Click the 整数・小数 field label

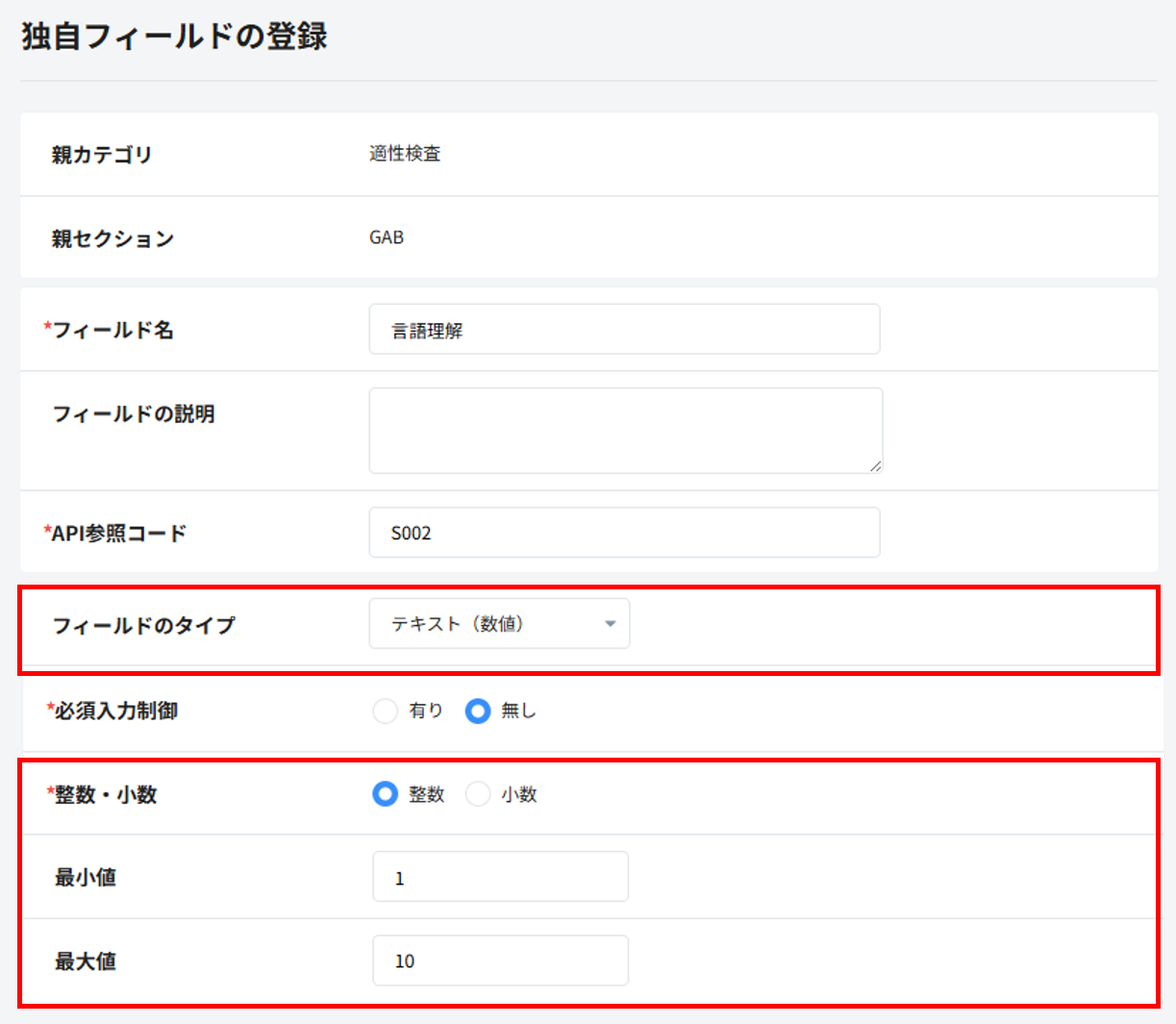[105, 795]
